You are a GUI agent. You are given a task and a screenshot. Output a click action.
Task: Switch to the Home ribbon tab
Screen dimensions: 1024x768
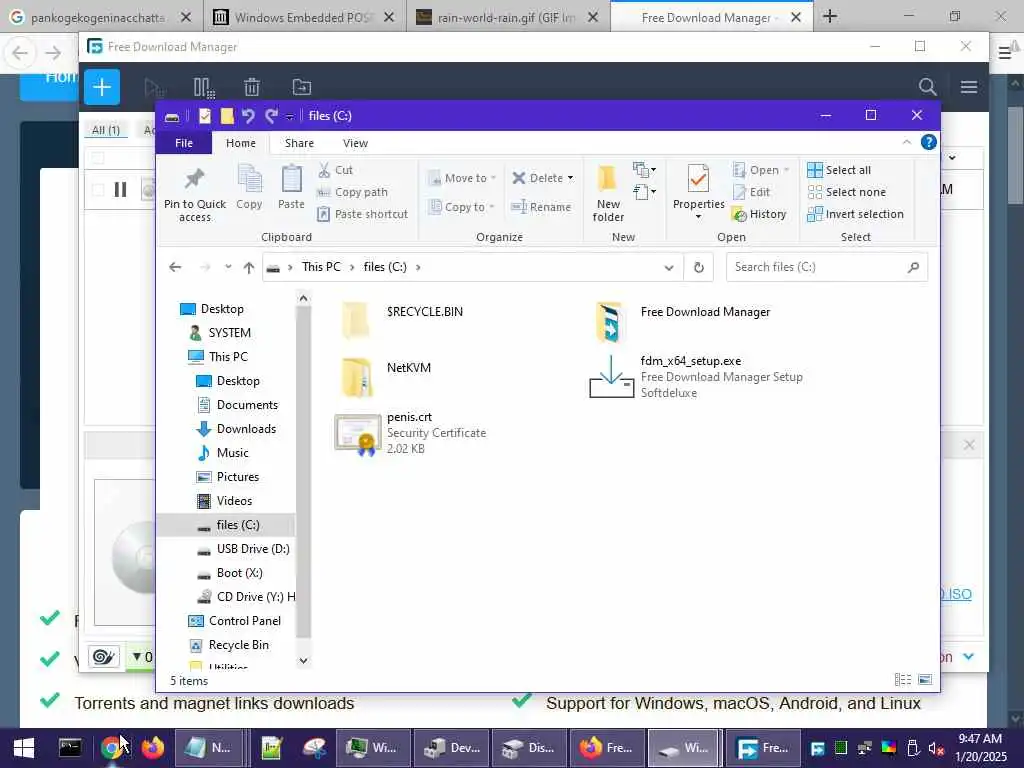241,143
